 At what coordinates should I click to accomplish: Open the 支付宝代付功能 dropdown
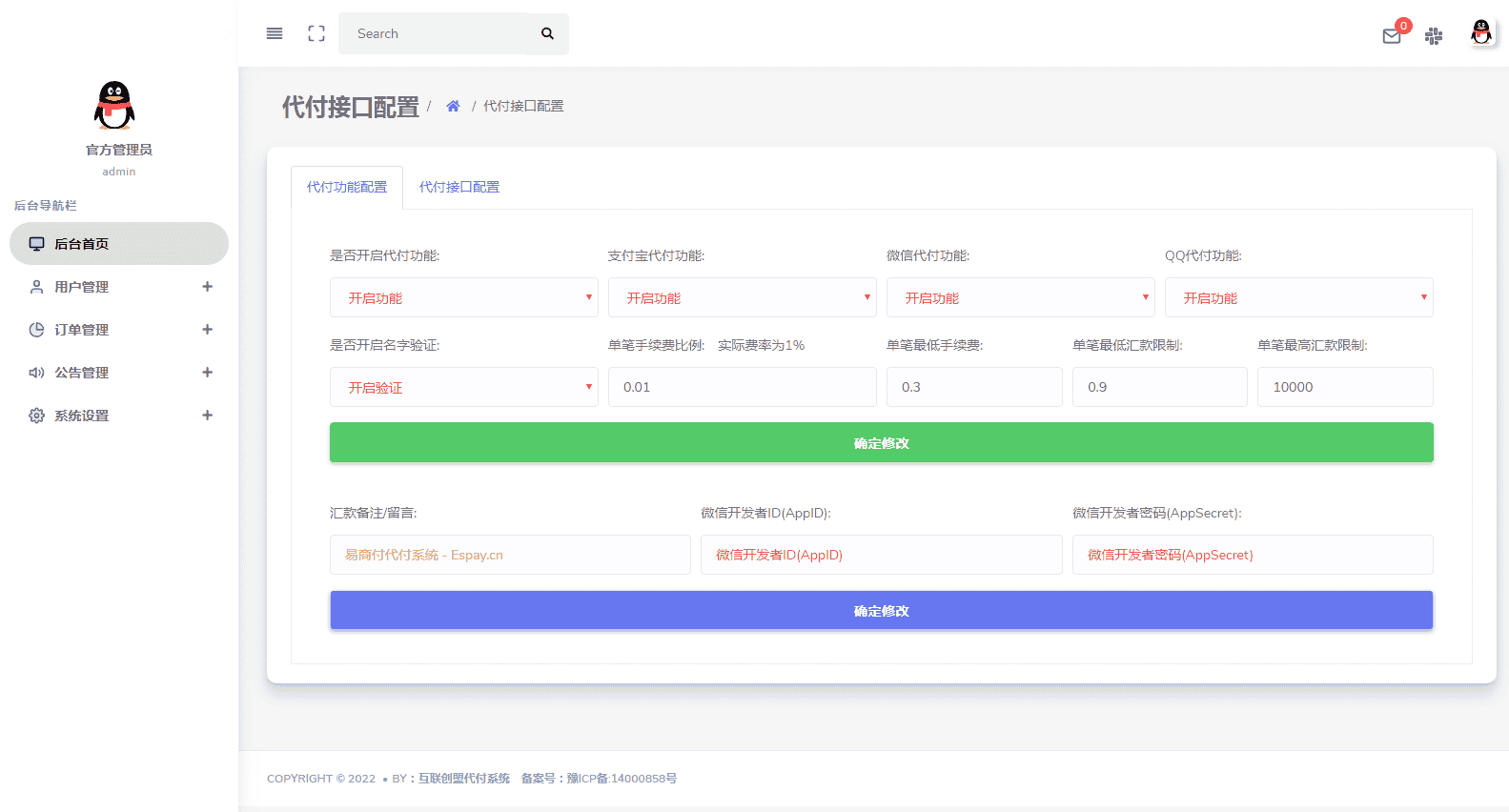coord(742,297)
